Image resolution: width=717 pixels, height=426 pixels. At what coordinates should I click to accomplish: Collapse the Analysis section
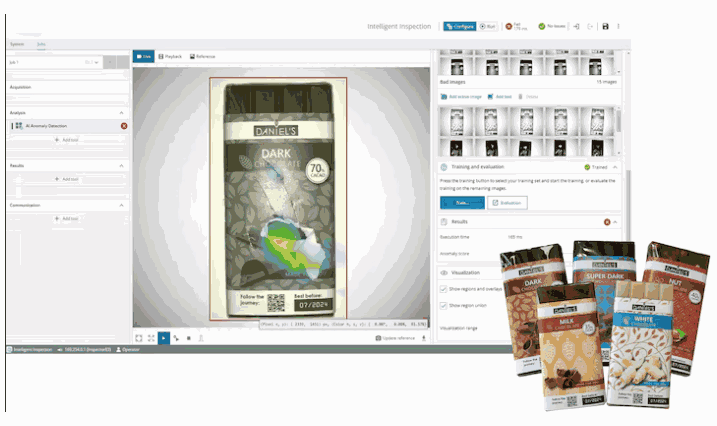[122, 114]
